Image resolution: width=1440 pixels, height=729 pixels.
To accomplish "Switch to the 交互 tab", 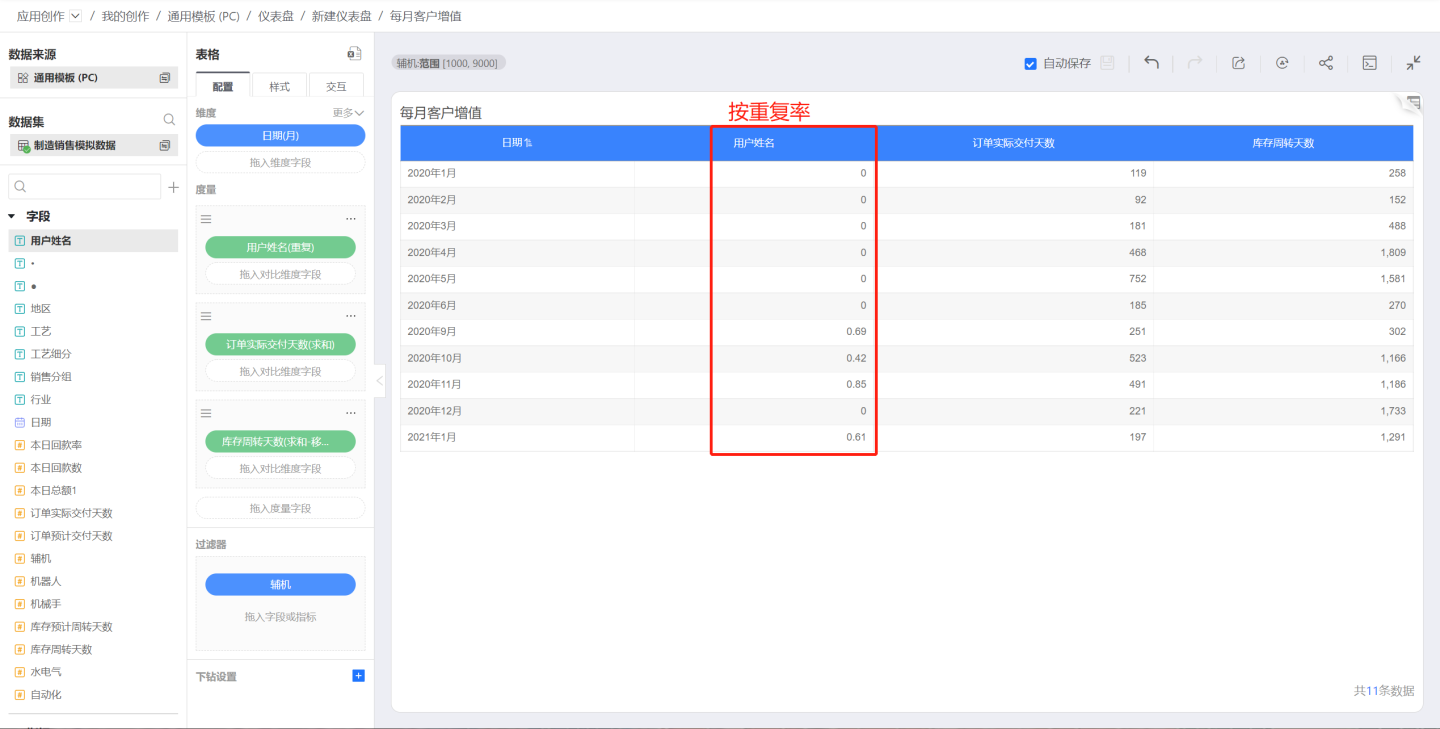I will pyautogui.click(x=336, y=87).
